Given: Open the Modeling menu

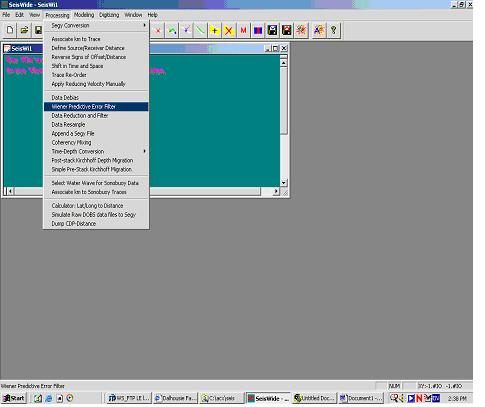Looking at the screenshot, I should point(84,15).
